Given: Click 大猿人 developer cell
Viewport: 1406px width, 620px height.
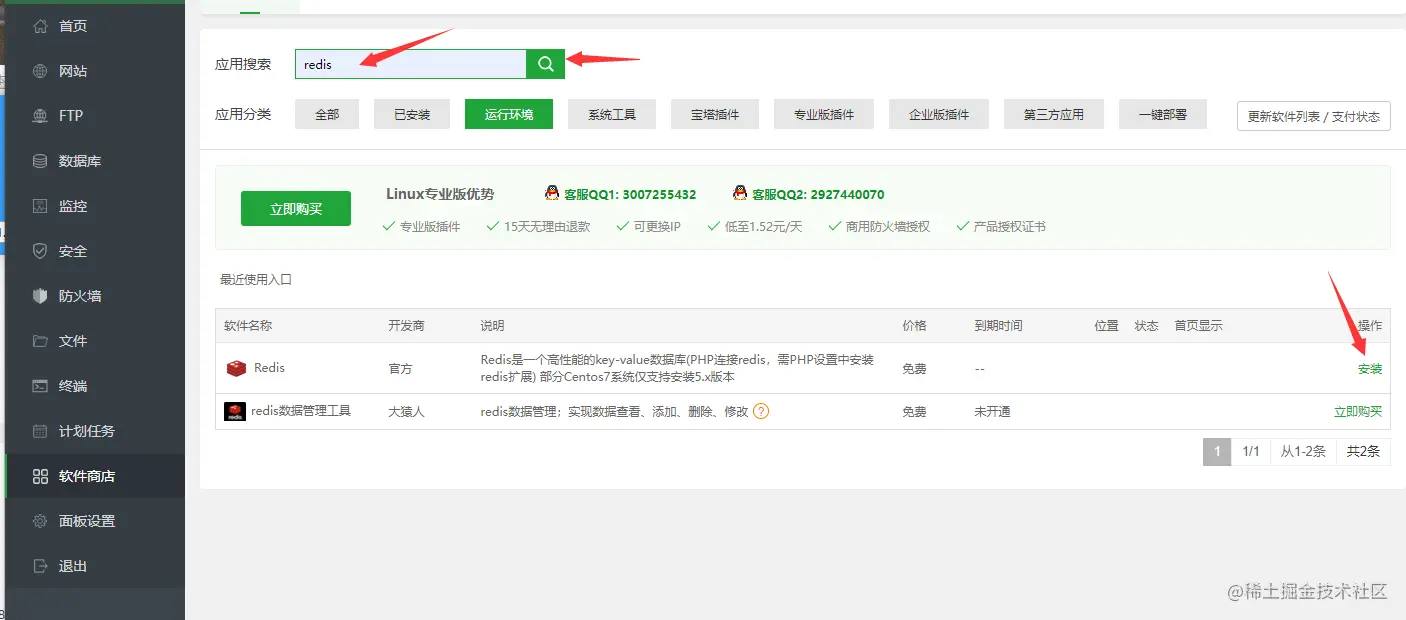Looking at the screenshot, I should click(x=406, y=411).
